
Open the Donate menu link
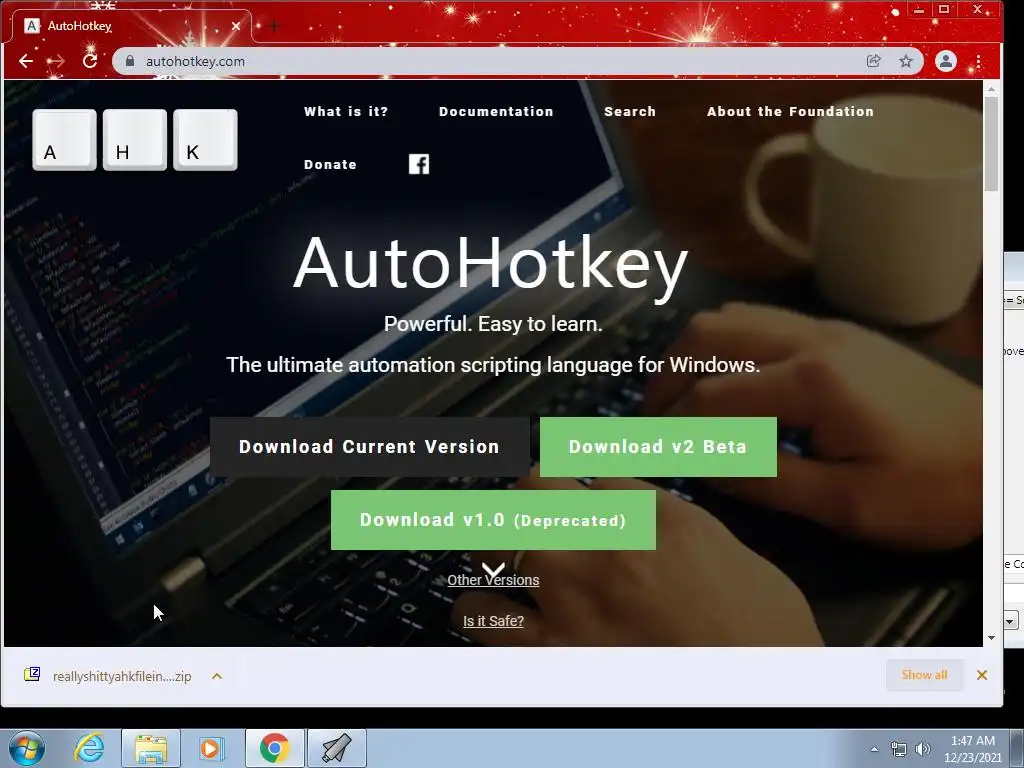[x=330, y=165]
